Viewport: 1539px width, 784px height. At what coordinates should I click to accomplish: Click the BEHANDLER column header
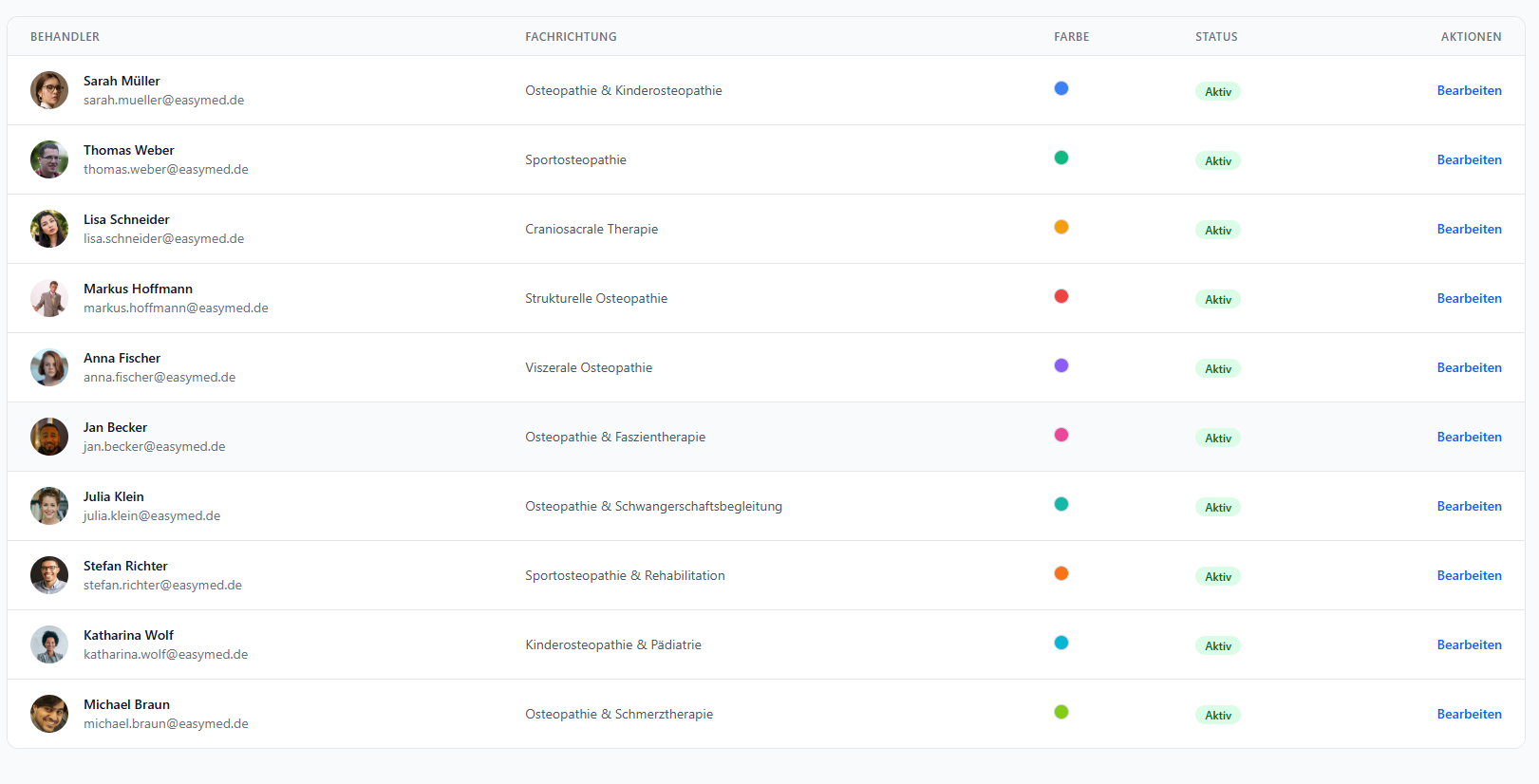(x=65, y=37)
